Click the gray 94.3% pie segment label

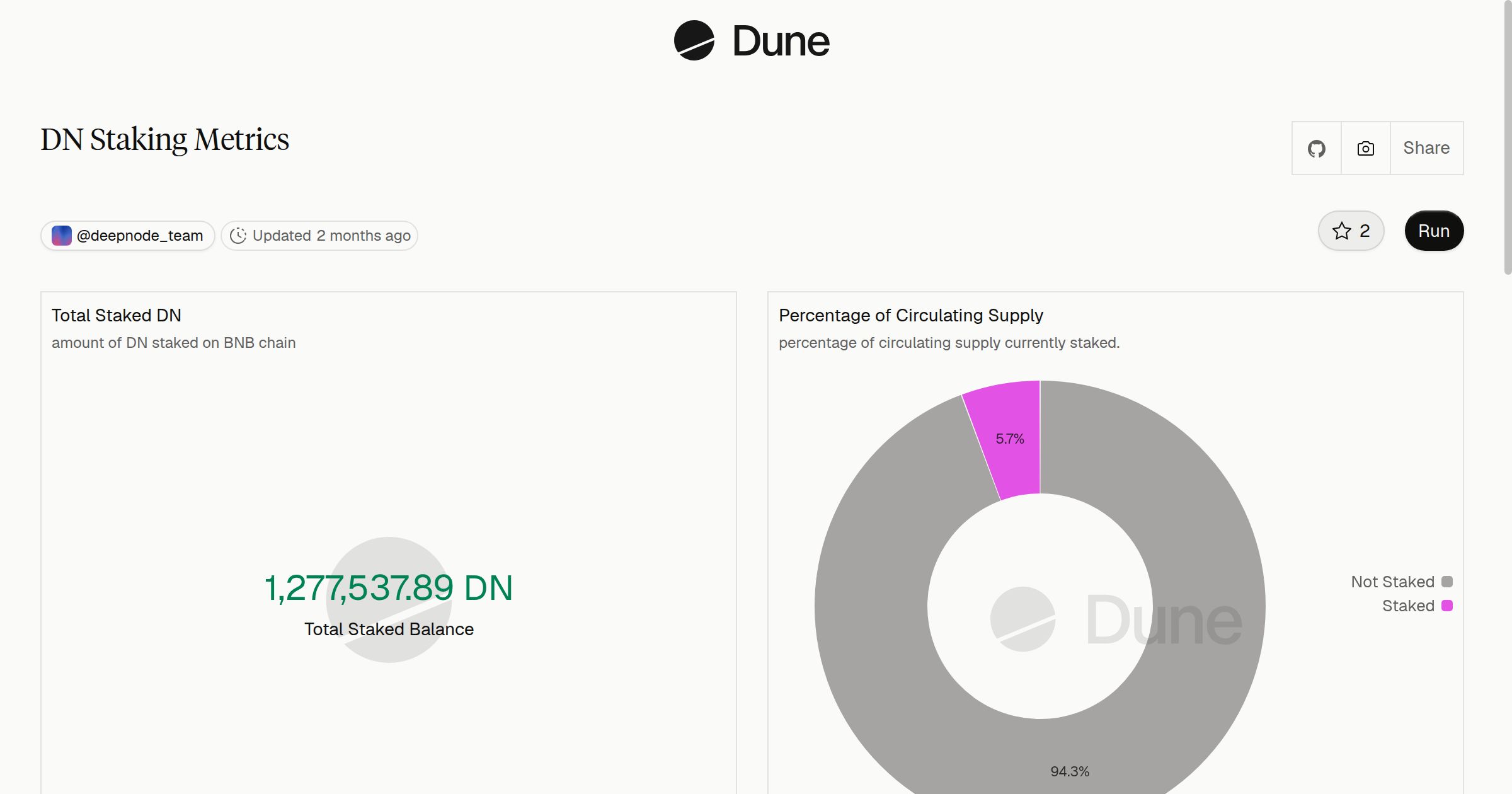click(1070, 771)
